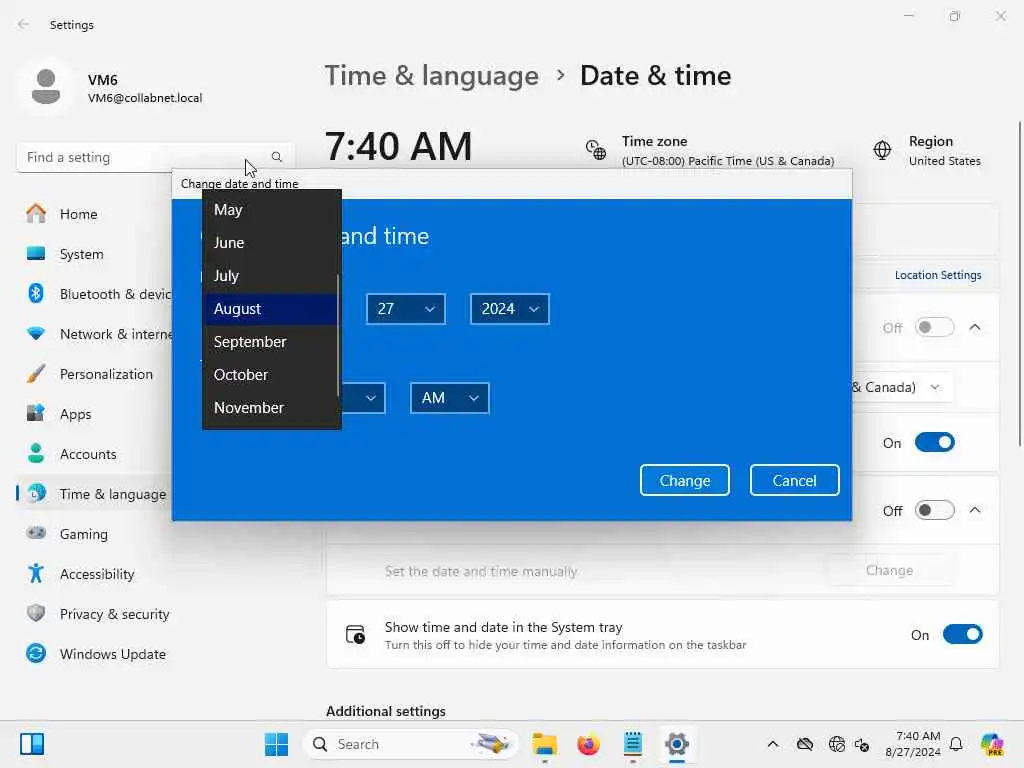Select June in month list
1024x768 pixels.
(x=270, y=242)
